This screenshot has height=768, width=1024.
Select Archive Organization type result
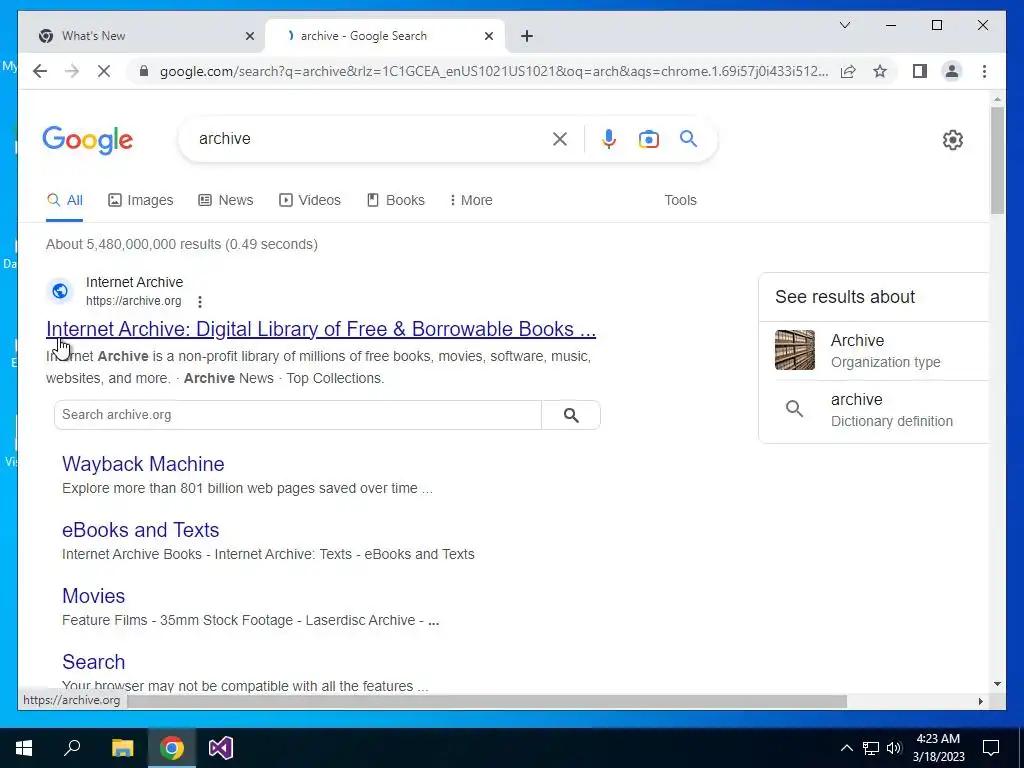click(x=882, y=351)
